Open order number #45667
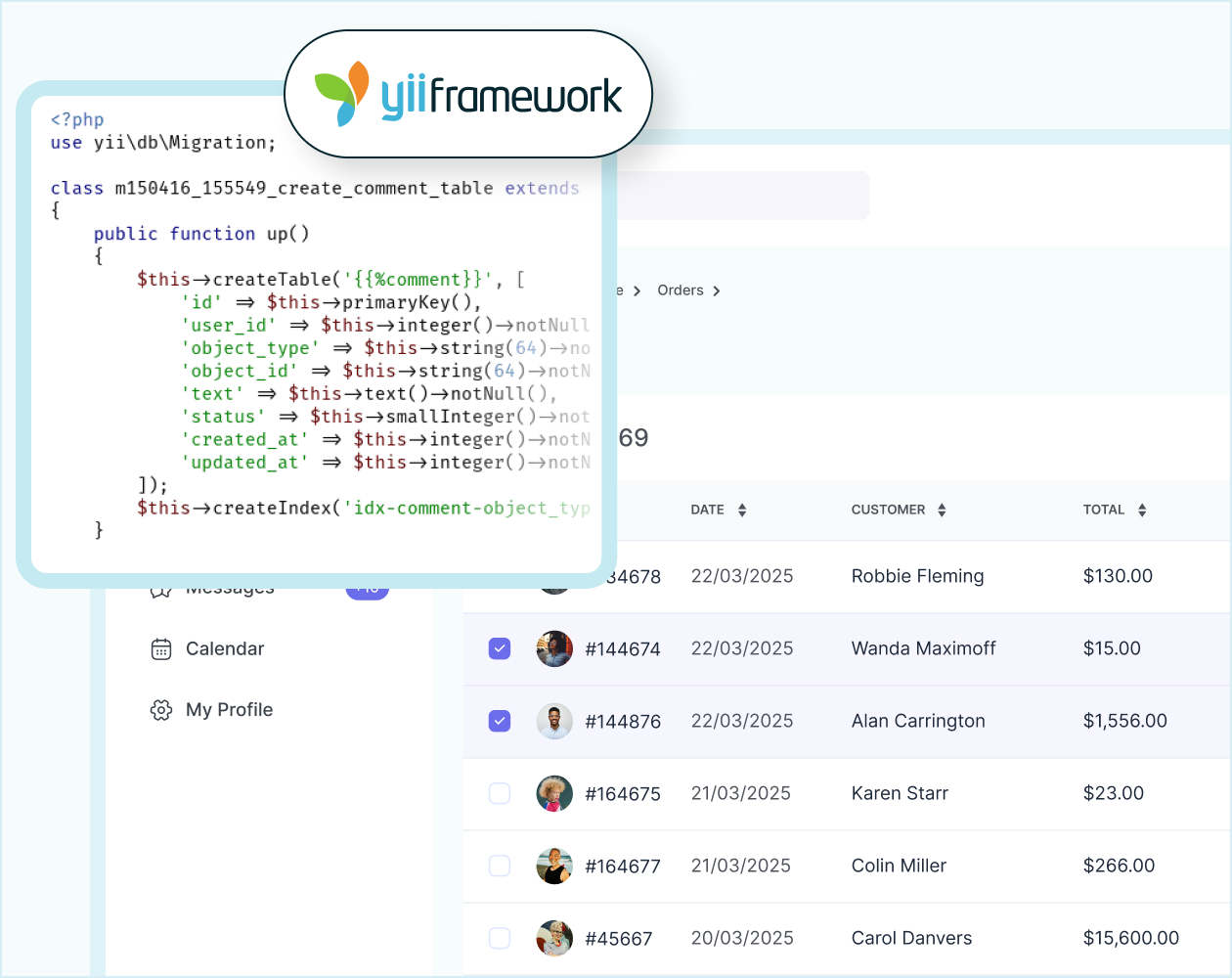Image resolution: width=1232 pixels, height=978 pixels. 619,939
